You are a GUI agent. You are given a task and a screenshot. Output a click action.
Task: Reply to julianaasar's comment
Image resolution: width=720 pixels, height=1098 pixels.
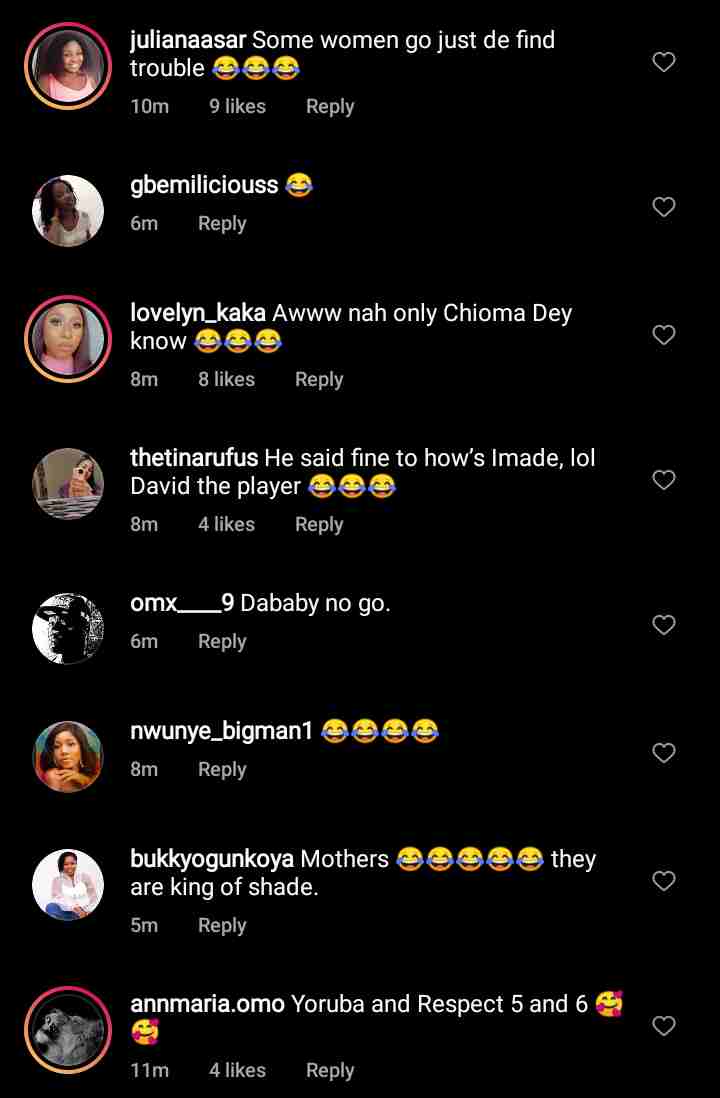tap(330, 107)
